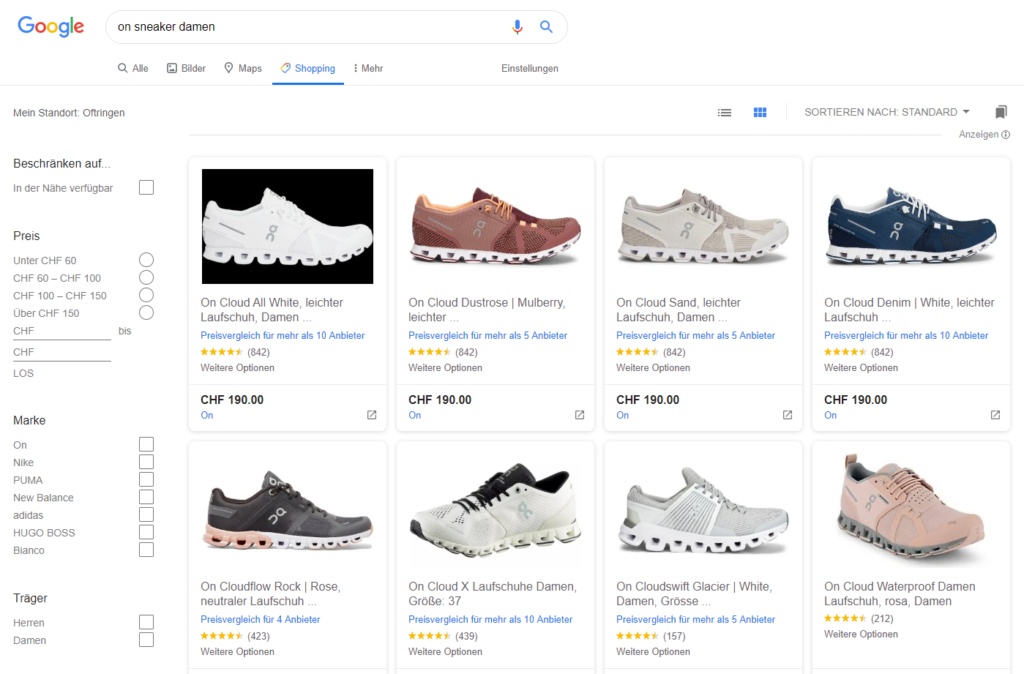Check the adidas brand filter
The width and height of the screenshot is (1024, 674).
(146, 515)
